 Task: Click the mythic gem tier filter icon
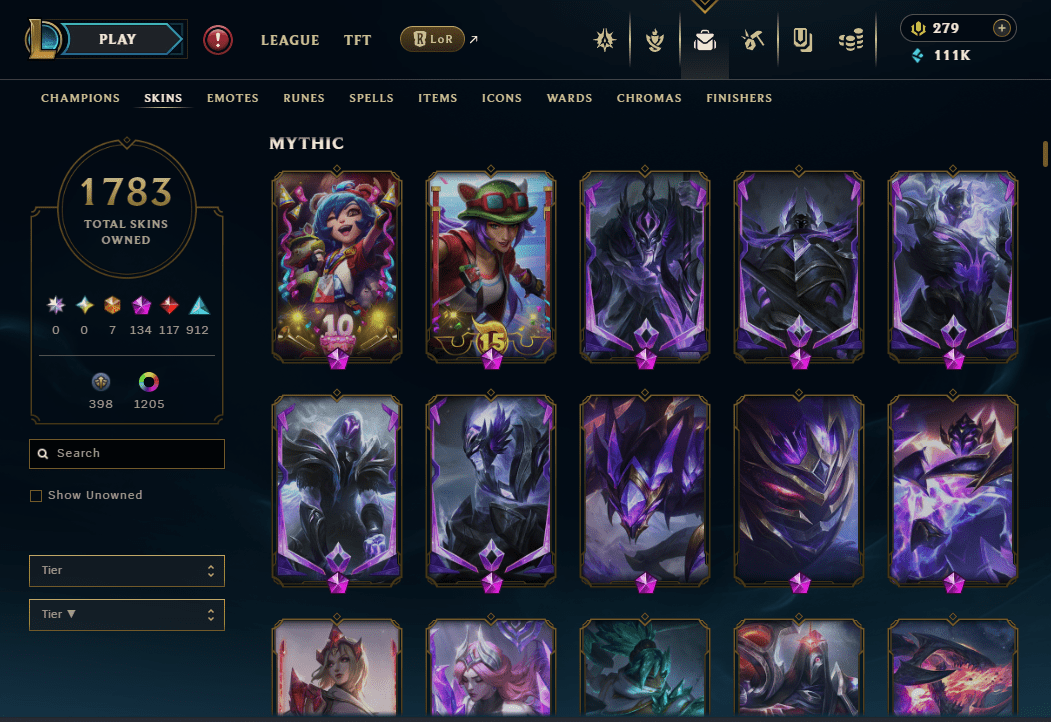[x=141, y=306]
